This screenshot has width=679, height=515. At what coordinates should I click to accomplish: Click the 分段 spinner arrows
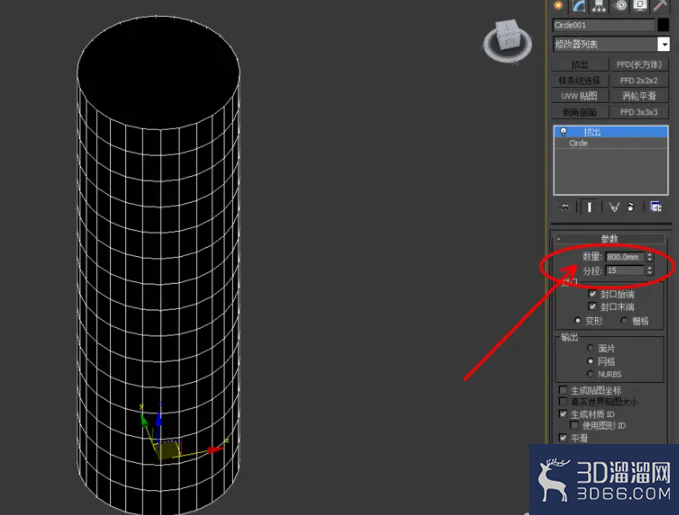649,270
